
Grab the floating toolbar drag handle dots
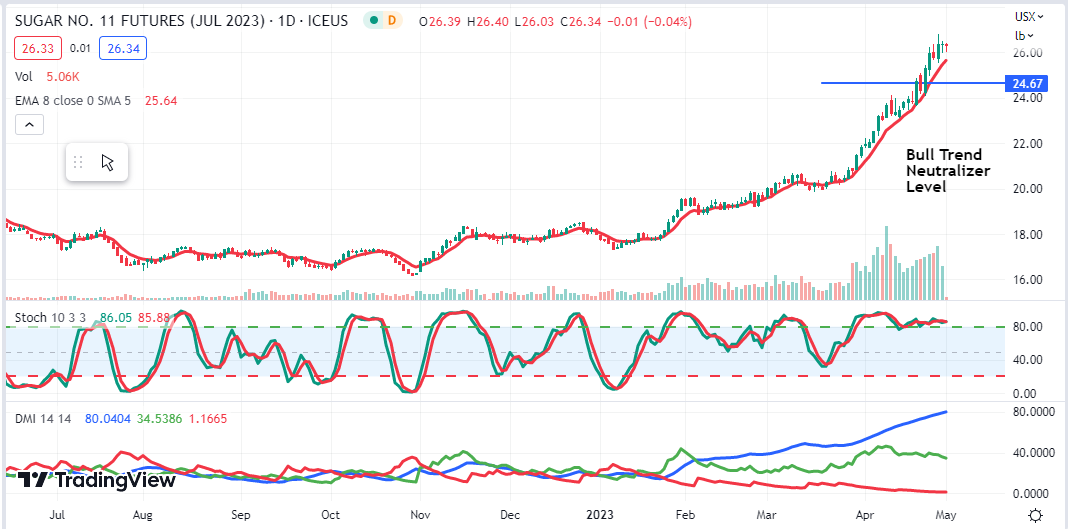pyautogui.click(x=78, y=162)
